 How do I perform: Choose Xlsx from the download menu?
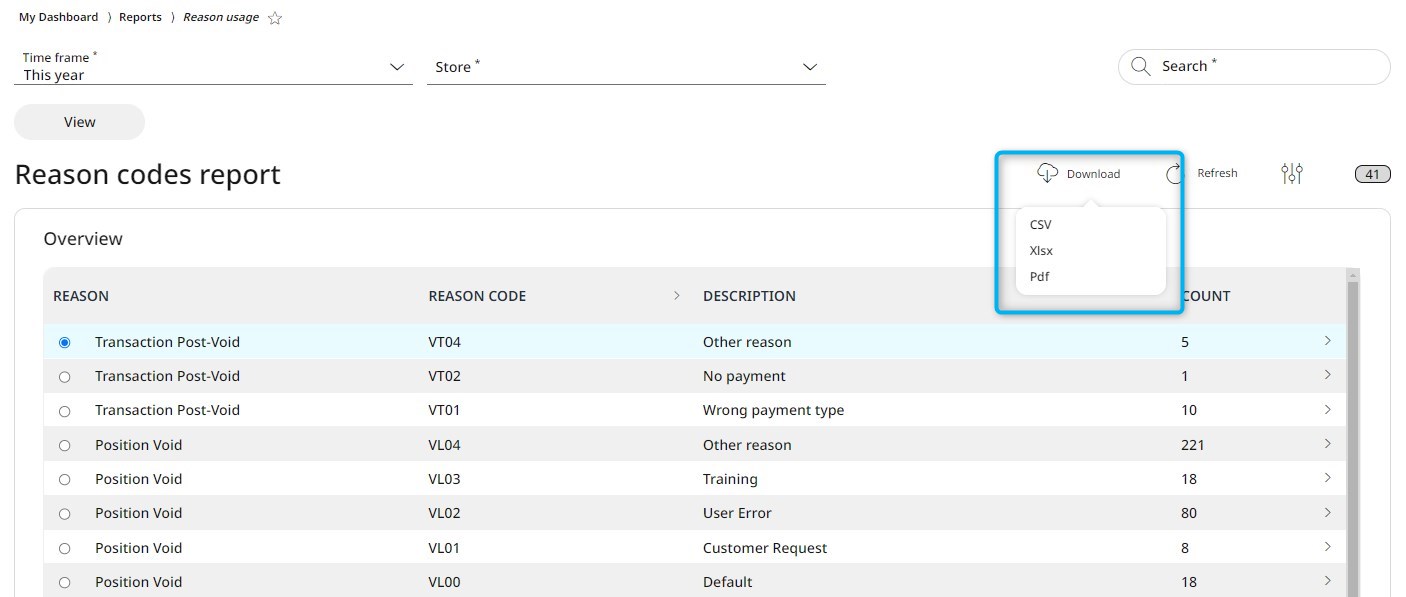1041,251
